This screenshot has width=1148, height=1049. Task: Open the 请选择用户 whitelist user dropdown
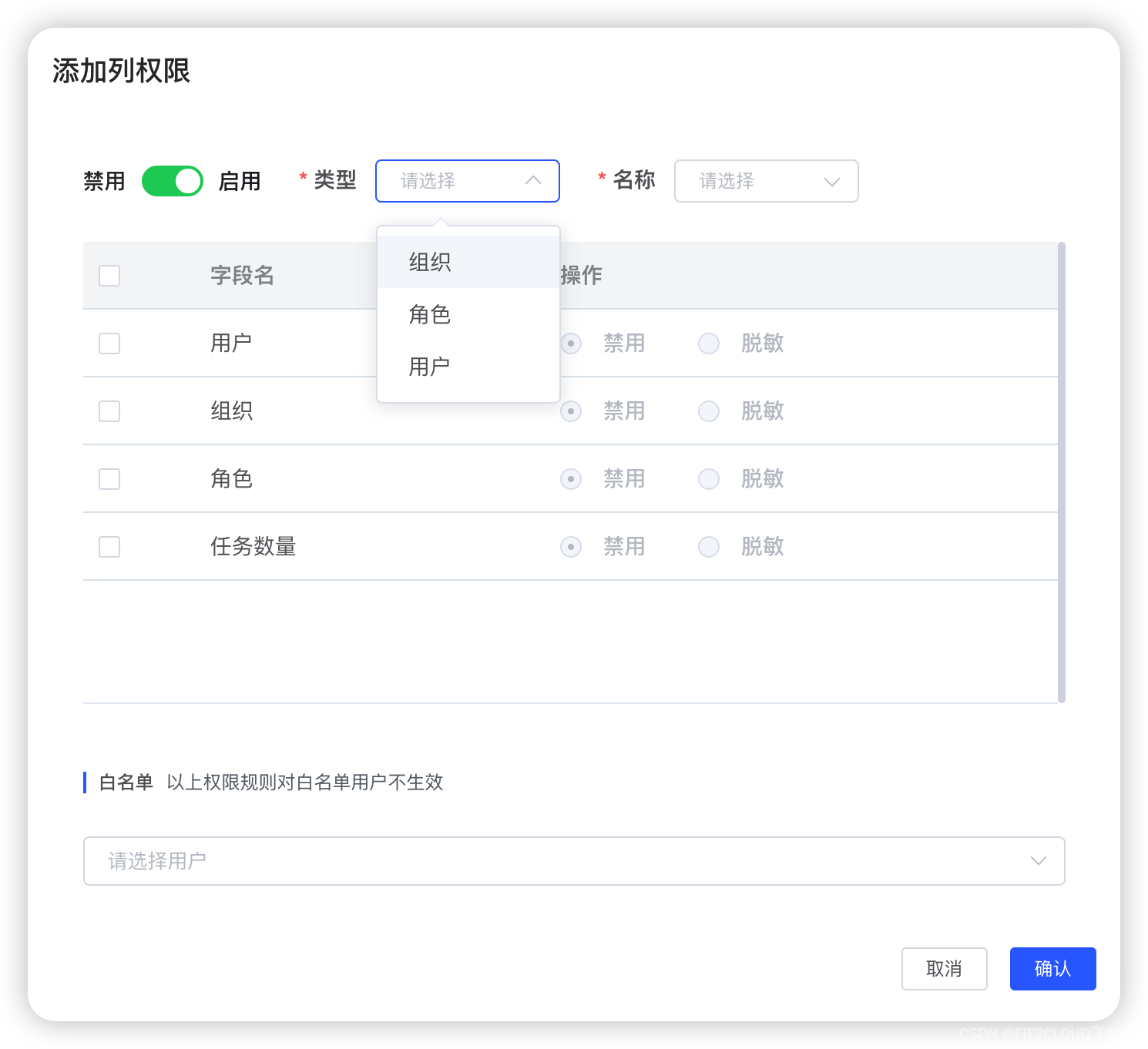pyautogui.click(x=573, y=861)
